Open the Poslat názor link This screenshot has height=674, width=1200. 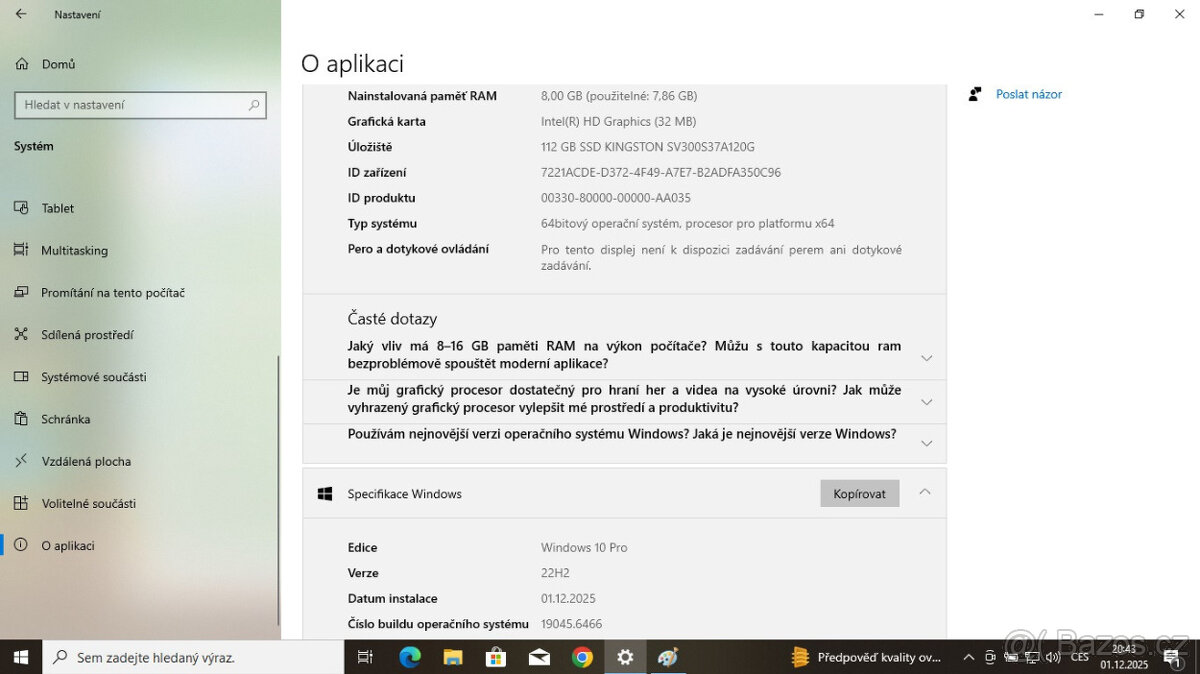tap(1028, 93)
